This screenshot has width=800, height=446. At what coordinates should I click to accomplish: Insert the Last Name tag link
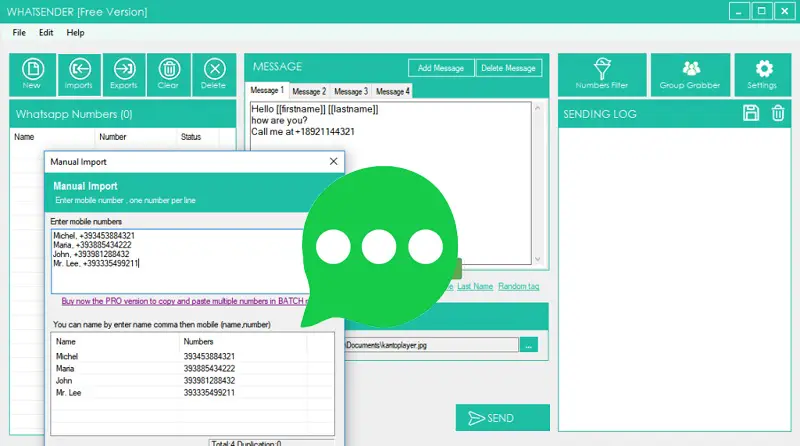(475, 286)
